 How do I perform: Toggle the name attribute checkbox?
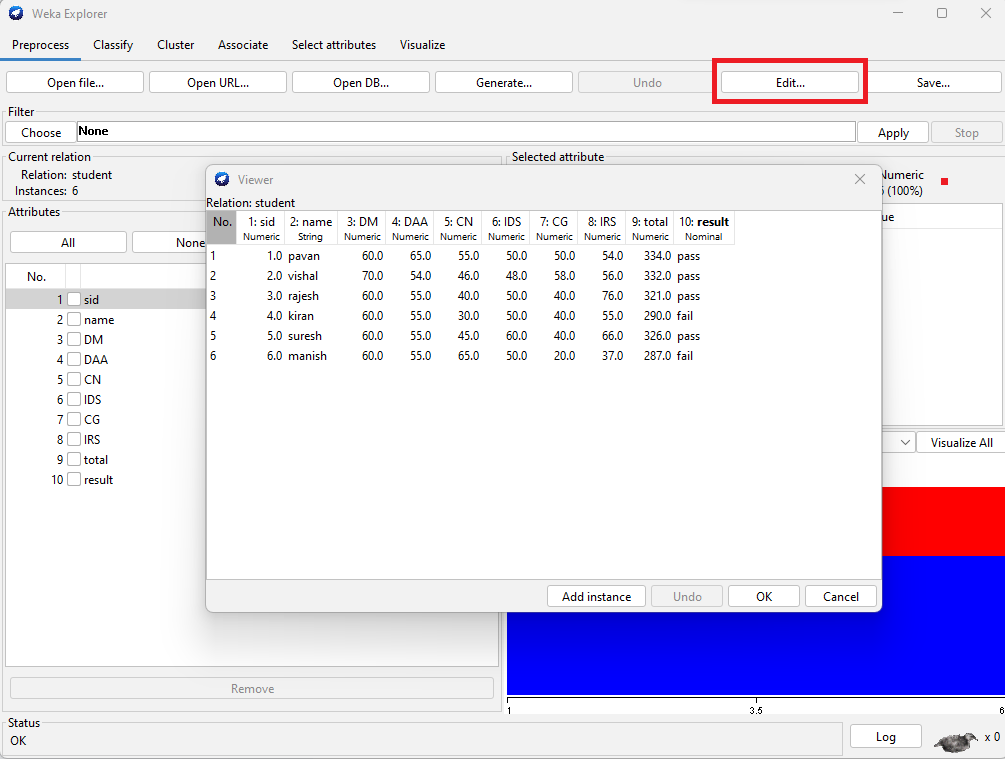[74, 319]
